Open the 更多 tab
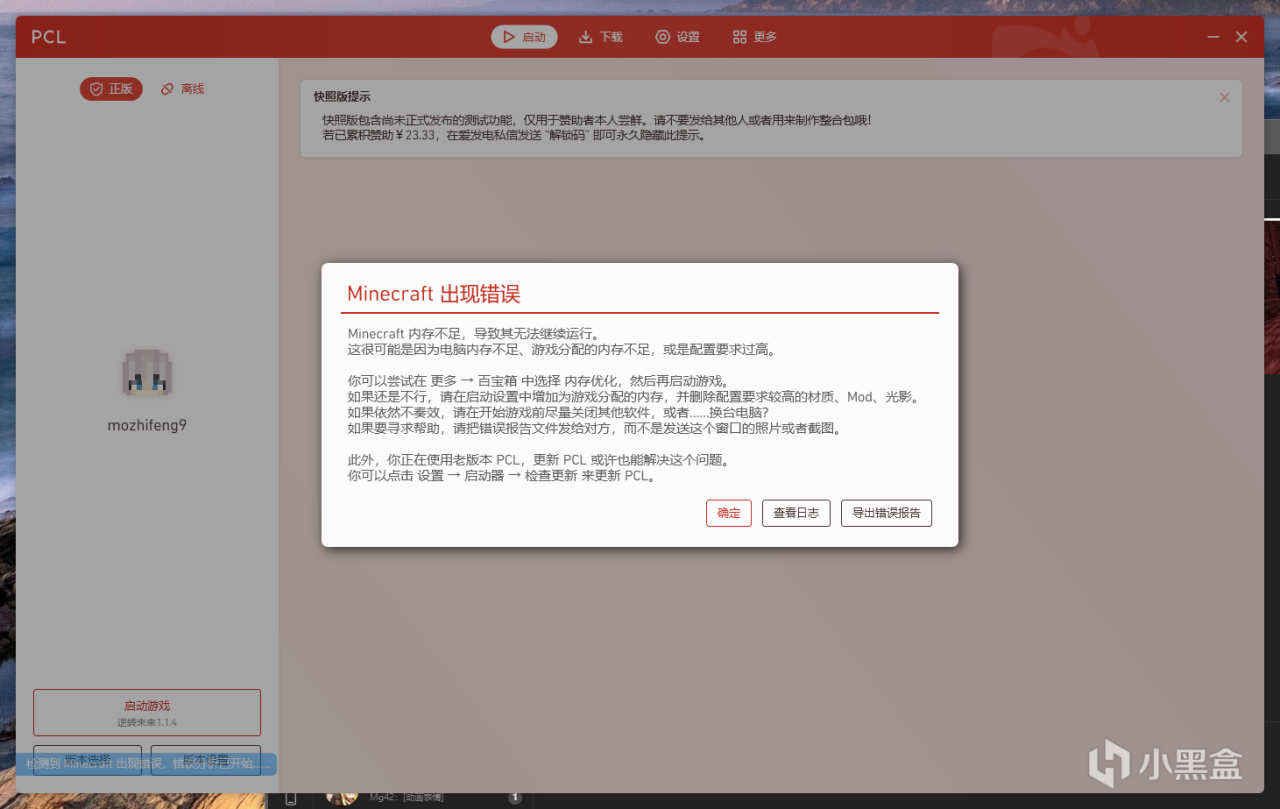 [x=754, y=37]
